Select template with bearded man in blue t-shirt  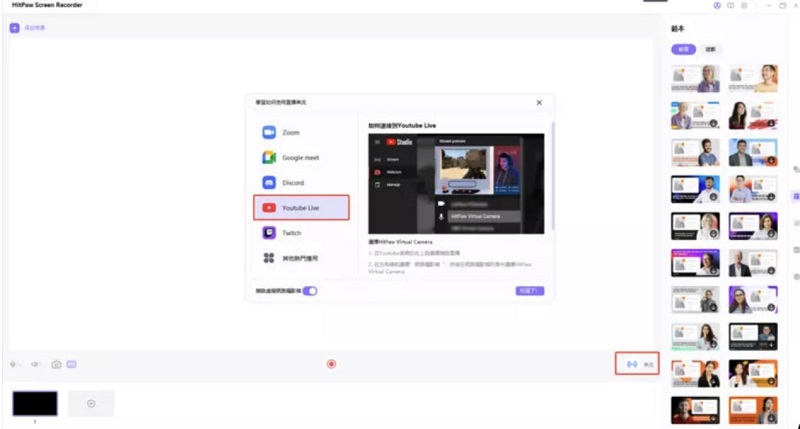695,152
